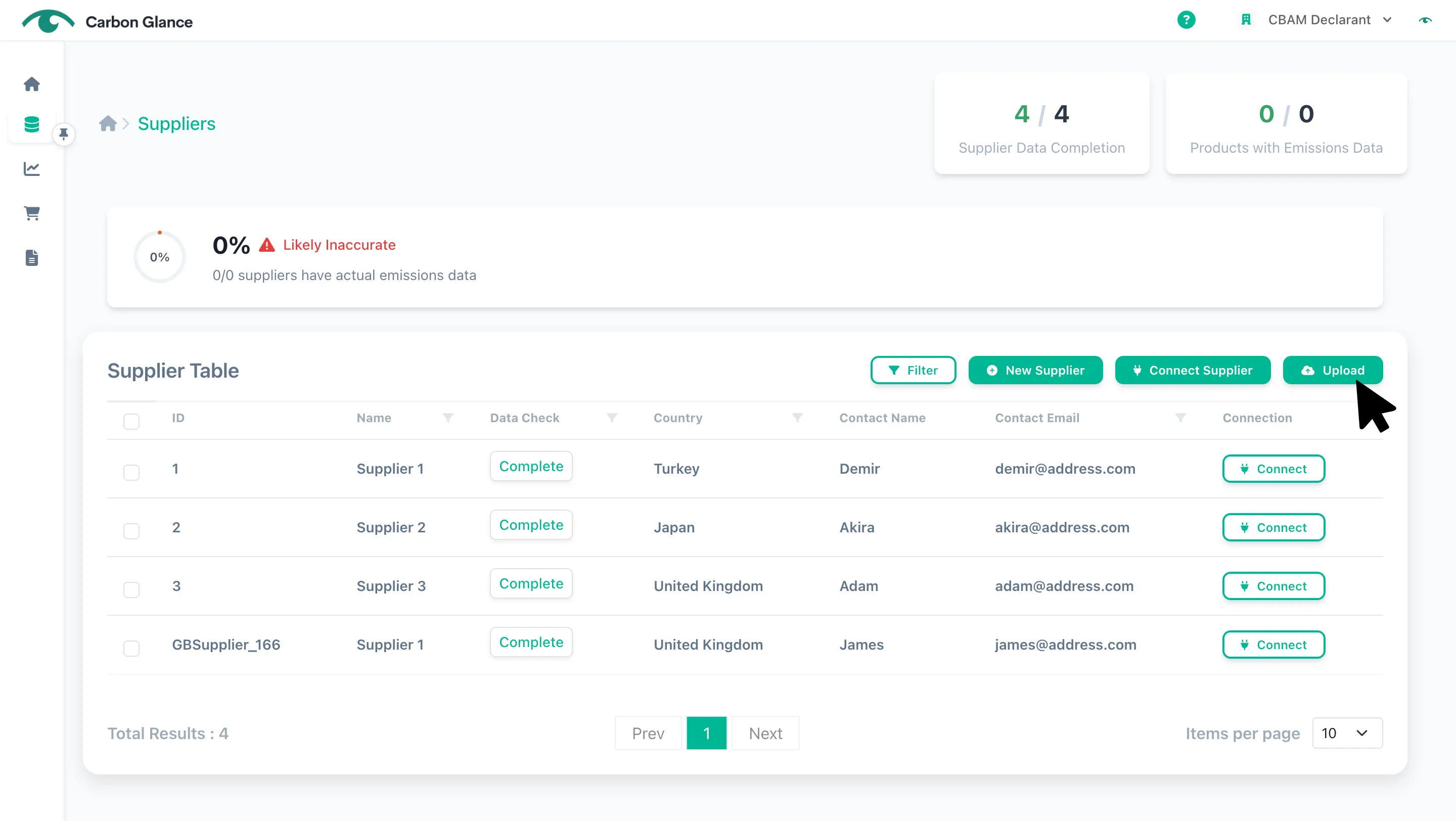Image resolution: width=1456 pixels, height=821 pixels.
Task: Open the Supplier Data Completion card
Action: 1041,123
